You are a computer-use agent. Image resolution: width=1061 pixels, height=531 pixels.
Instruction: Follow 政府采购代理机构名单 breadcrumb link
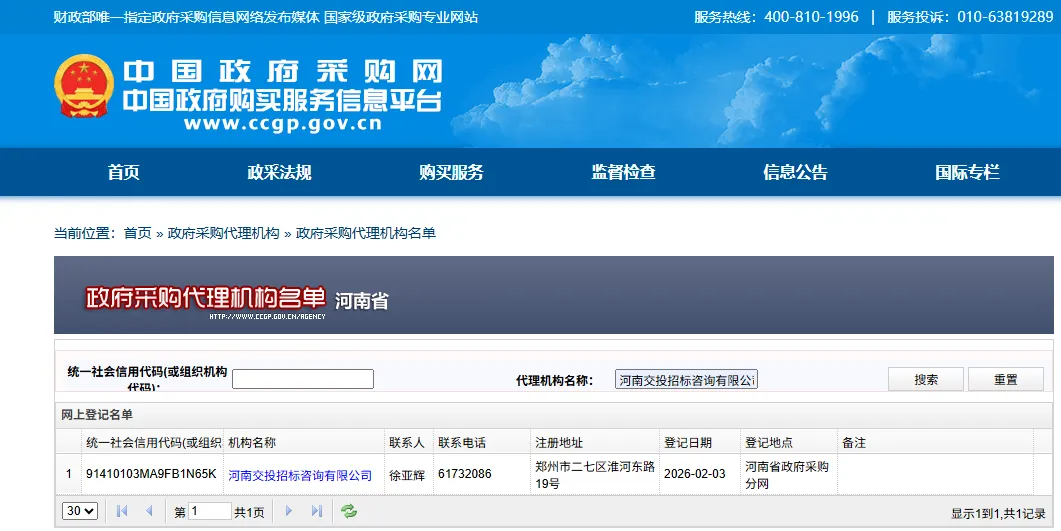point(365,233)
